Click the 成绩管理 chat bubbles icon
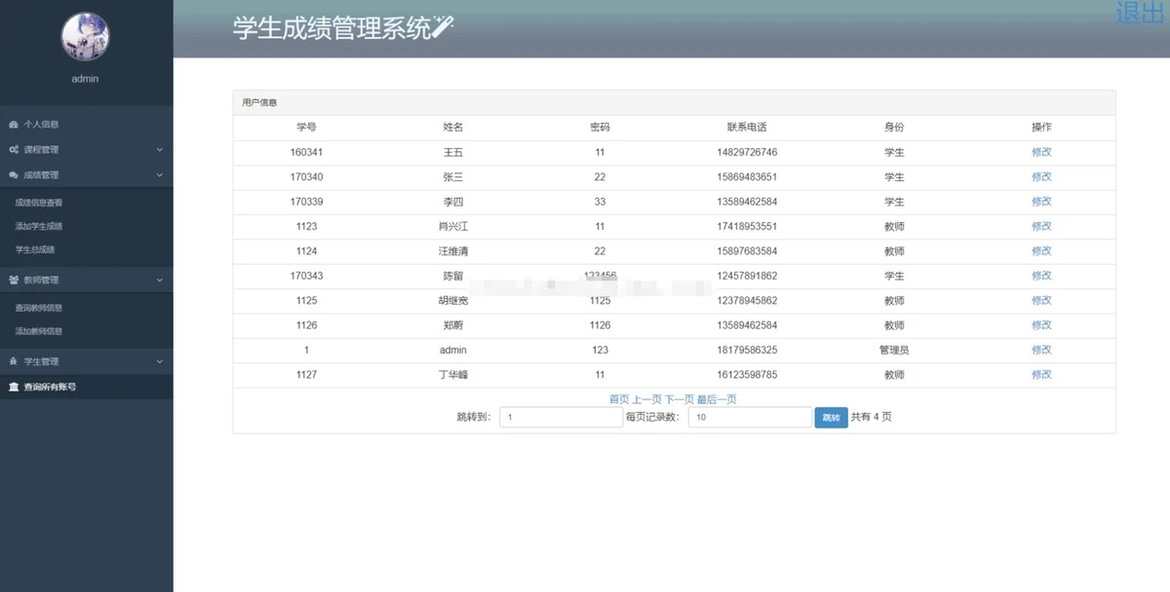Viewport: 1170px width, 592px height. point(13,175)
